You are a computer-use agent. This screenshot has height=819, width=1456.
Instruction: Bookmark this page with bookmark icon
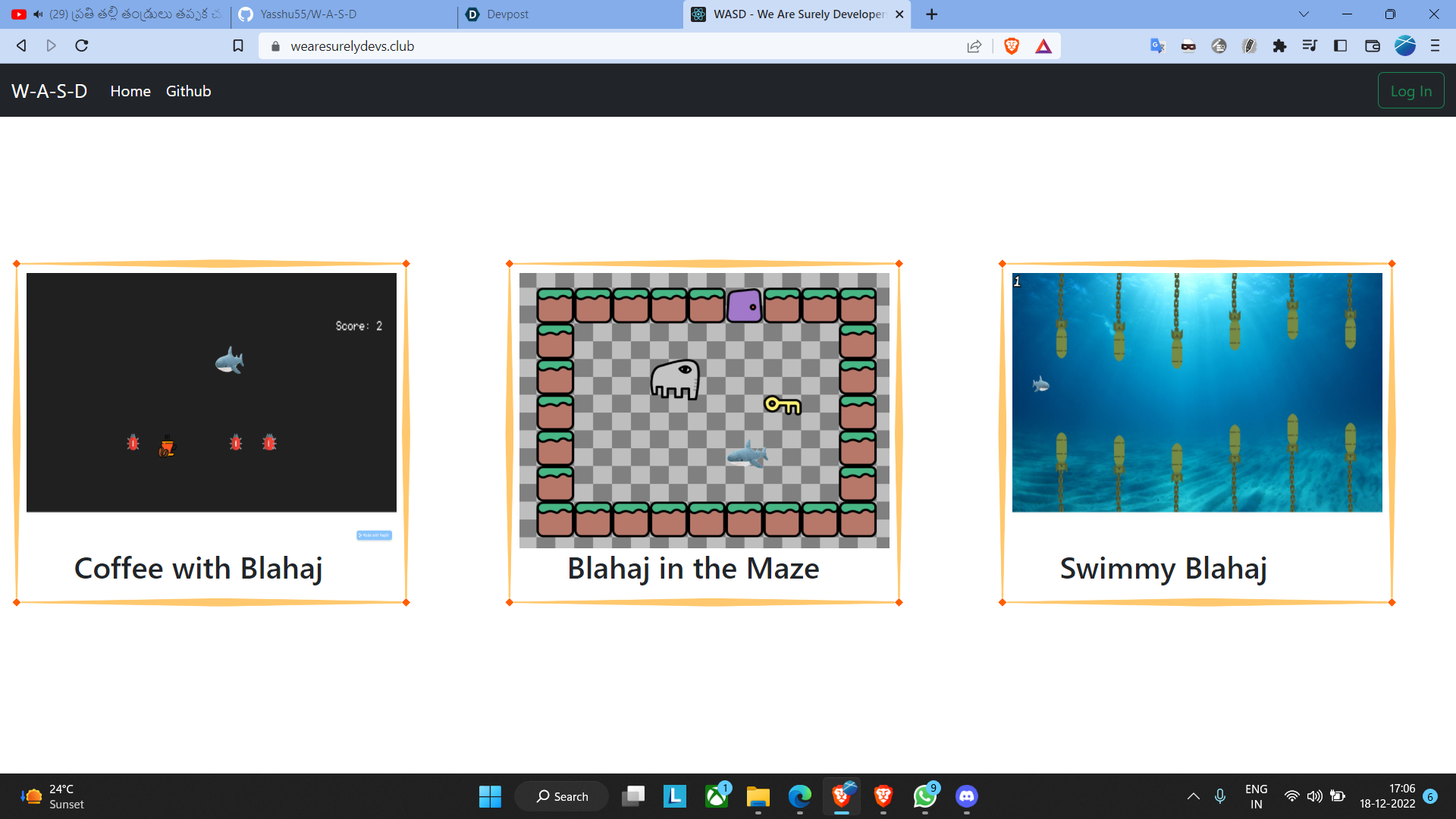tap(238, 46)
